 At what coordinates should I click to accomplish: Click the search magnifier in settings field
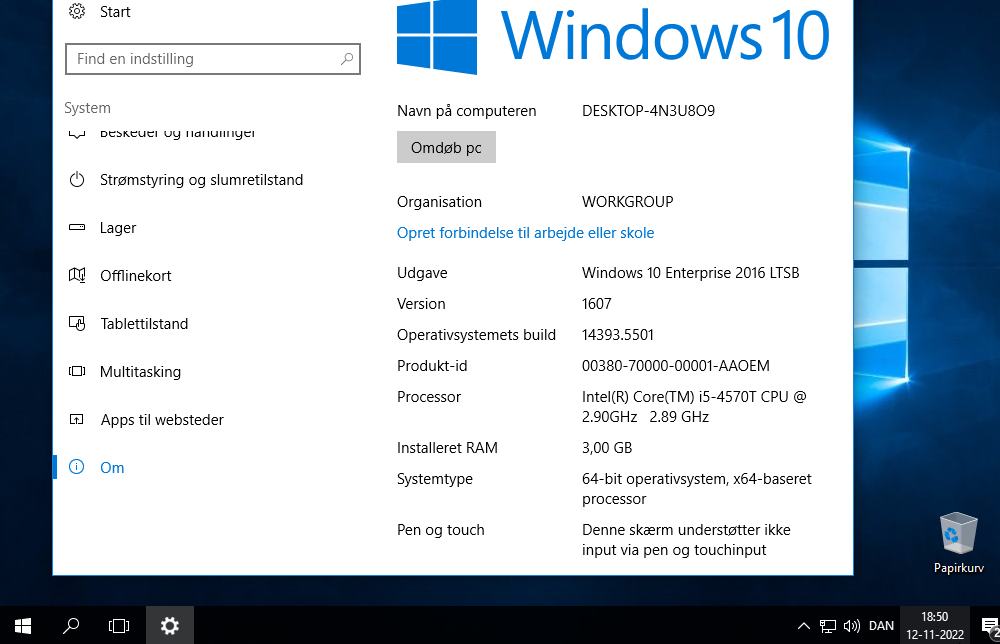[x=347, y=59]
